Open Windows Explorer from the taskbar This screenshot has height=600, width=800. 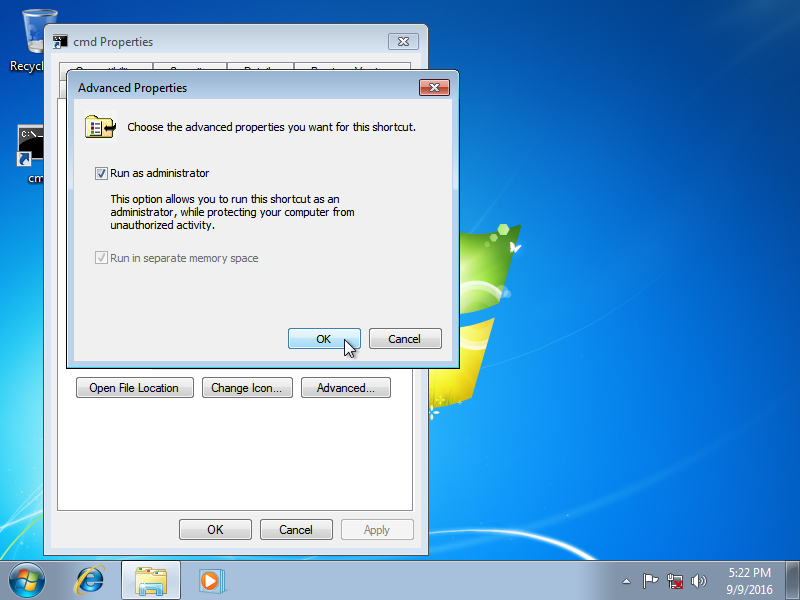click(151, 581)
